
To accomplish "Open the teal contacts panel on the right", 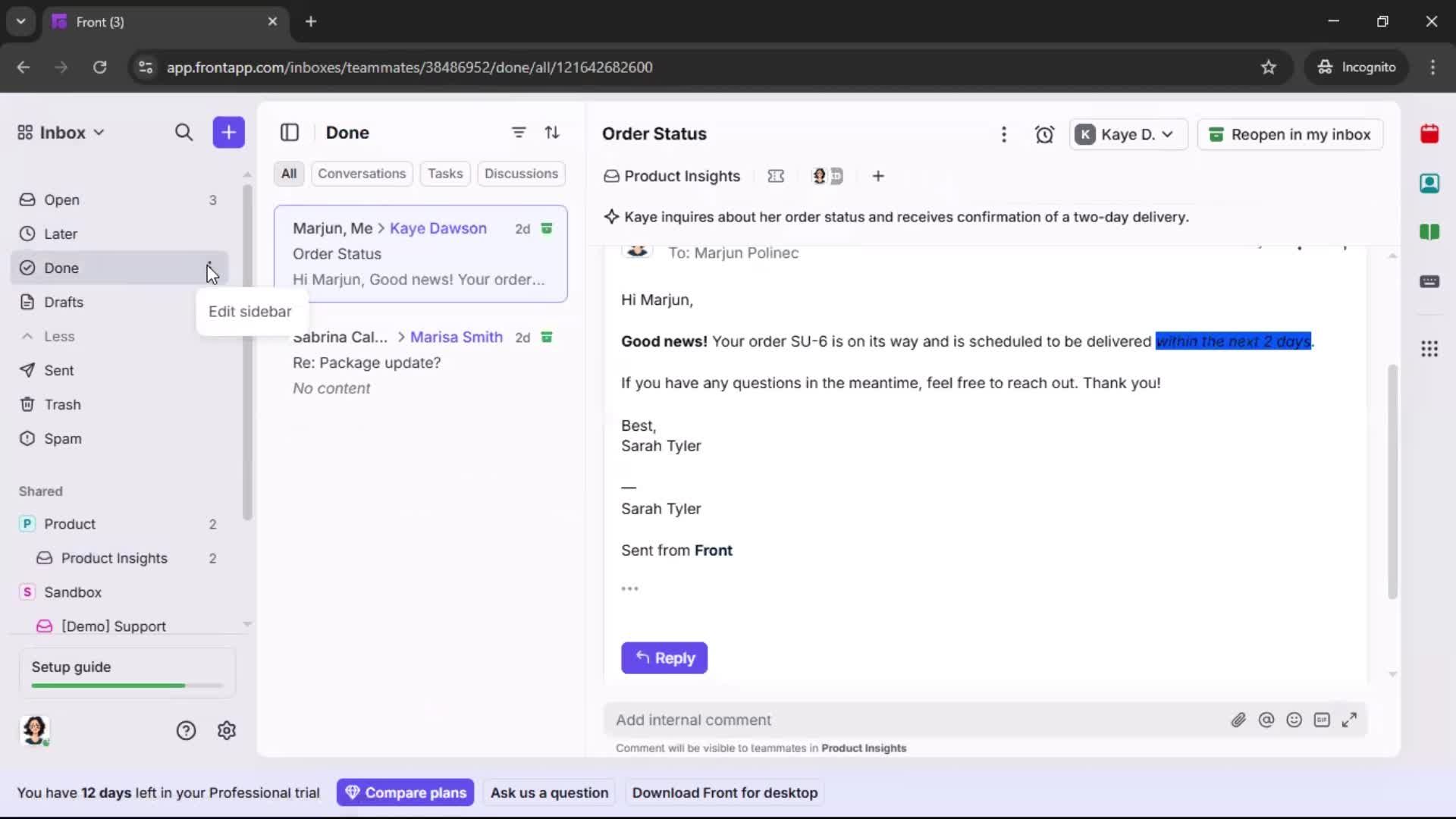I will click(x=1430, y=183).
